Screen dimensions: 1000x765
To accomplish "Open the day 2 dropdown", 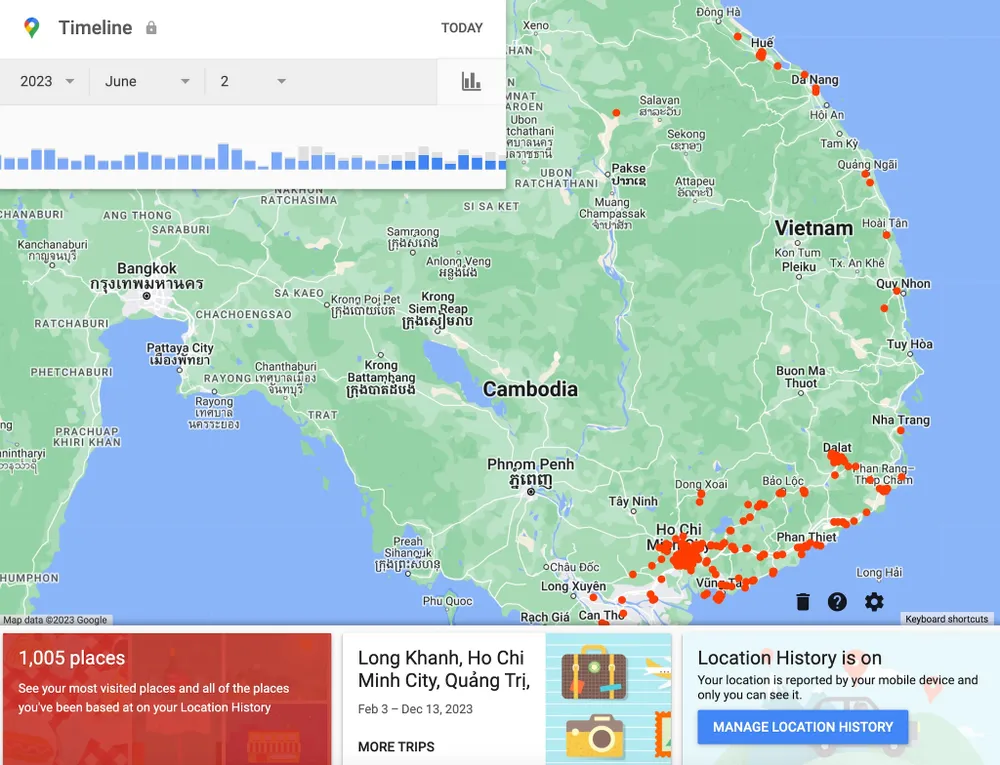I will (252, 82).
